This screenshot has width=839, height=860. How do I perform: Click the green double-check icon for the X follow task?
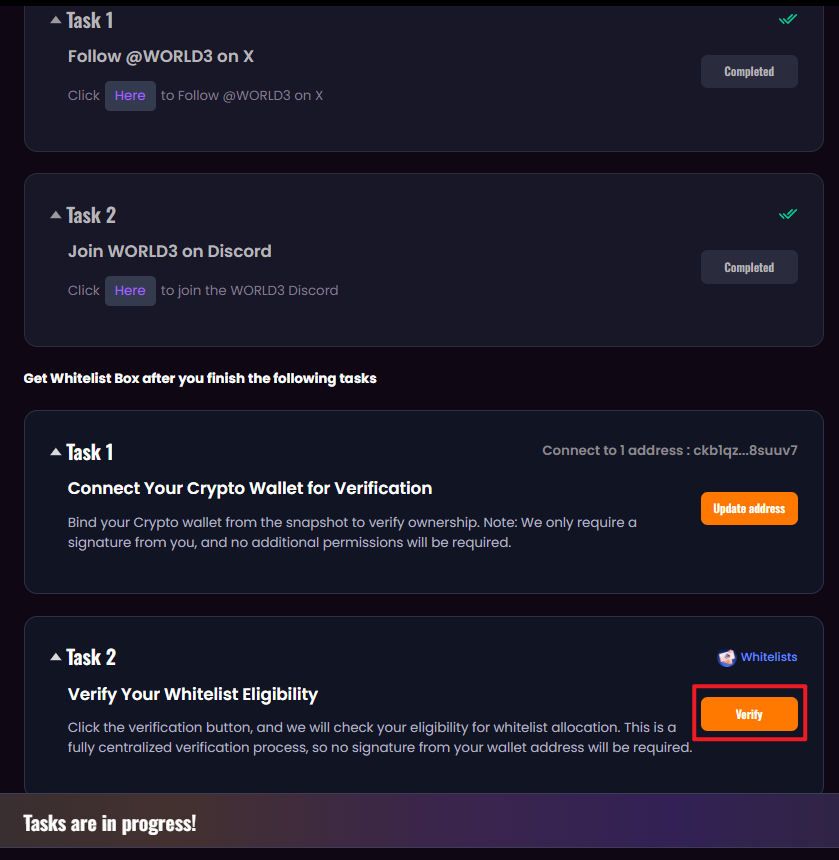coord(788,19)
